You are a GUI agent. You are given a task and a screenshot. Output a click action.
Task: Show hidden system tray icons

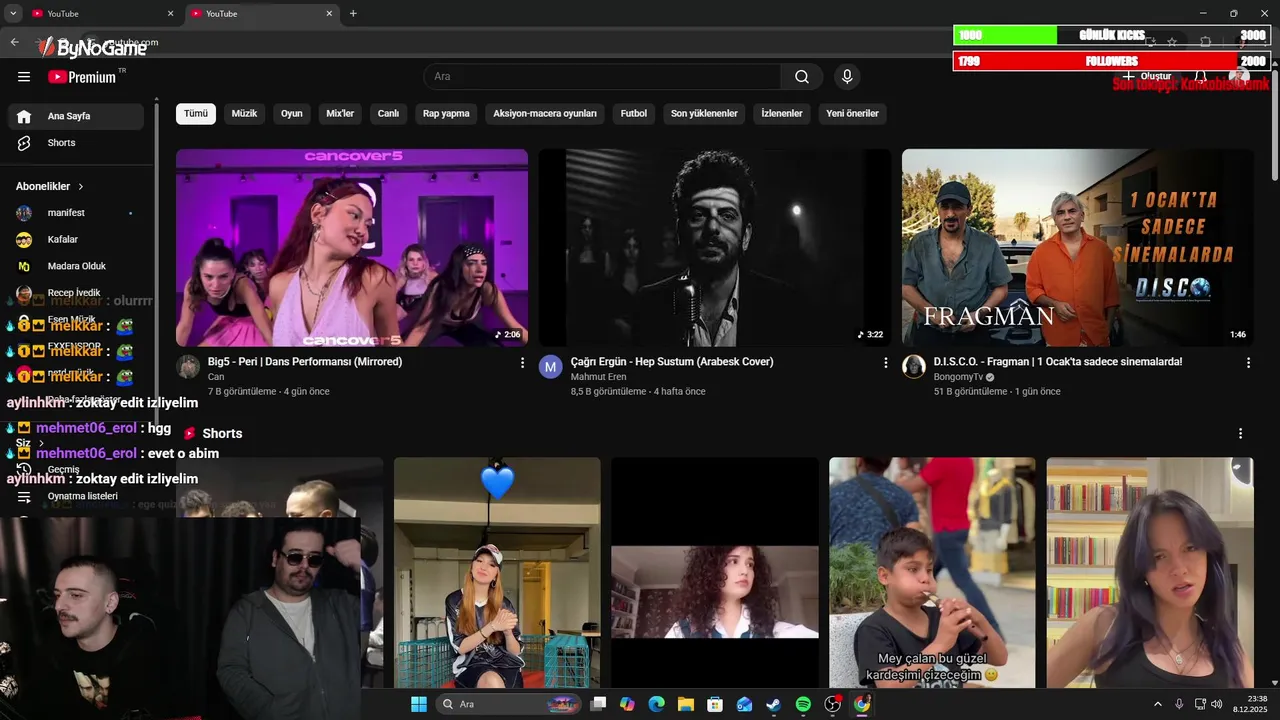click(x=1158, y=704)
